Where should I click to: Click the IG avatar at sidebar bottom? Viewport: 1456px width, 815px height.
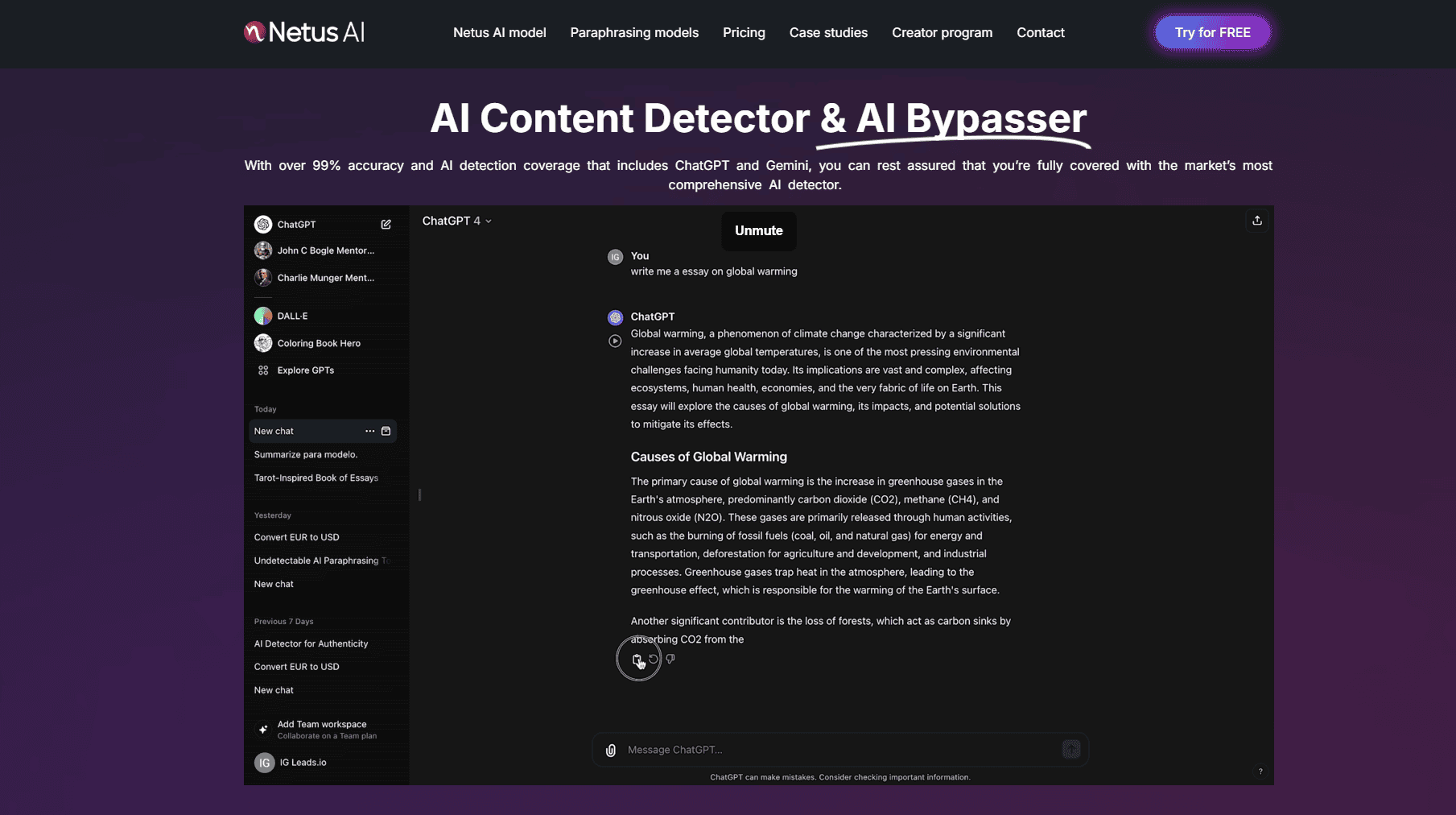tap(265, 763)
